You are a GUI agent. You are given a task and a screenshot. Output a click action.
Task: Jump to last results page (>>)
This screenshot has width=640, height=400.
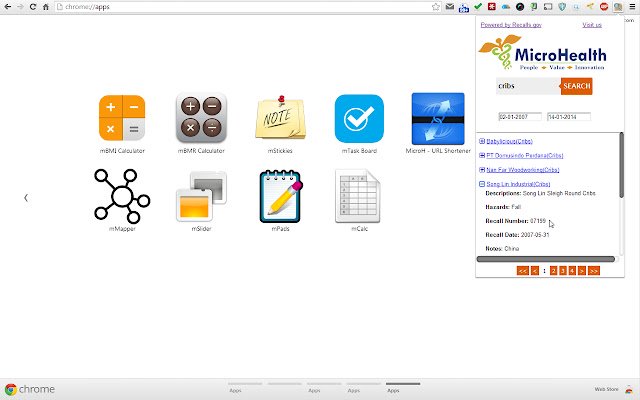click(x=594, y=271)
